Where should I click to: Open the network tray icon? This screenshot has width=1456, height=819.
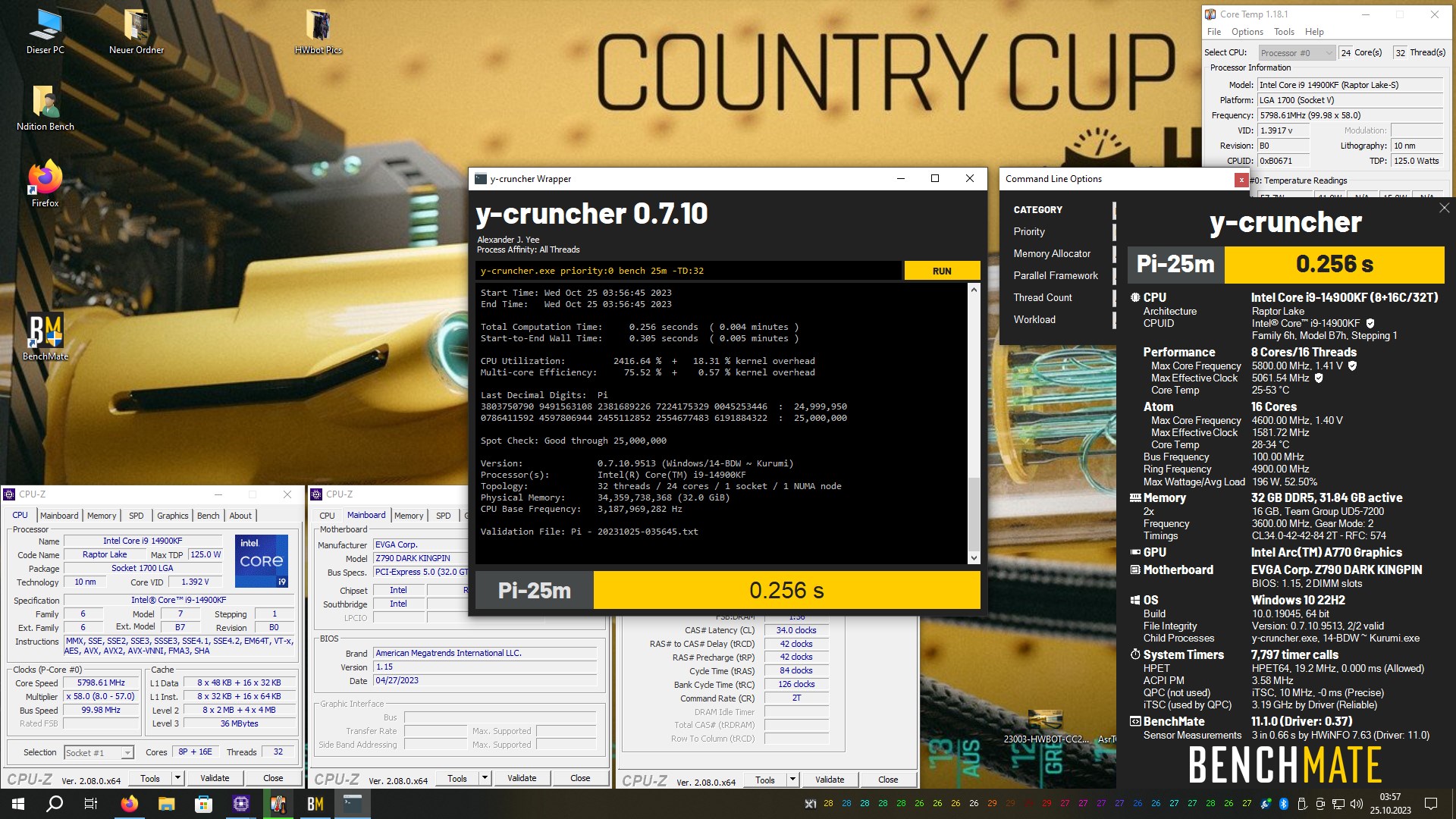tap(1338, 804)
